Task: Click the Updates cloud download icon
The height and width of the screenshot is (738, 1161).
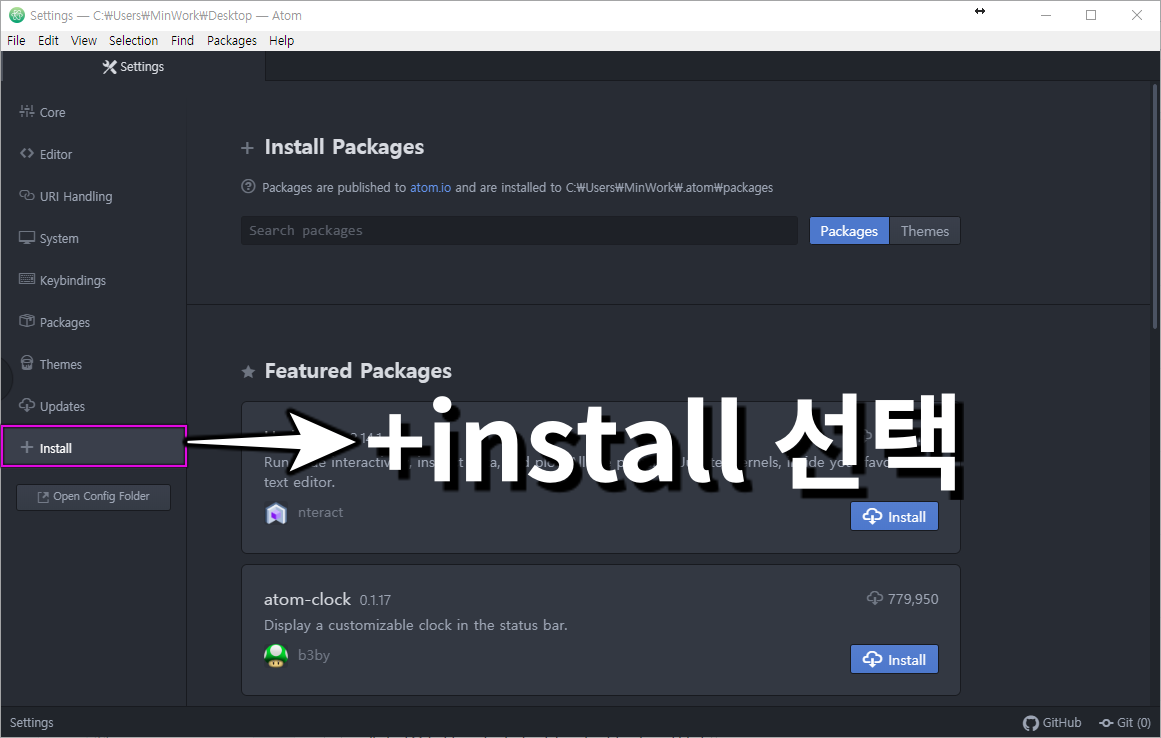Action: tap(27, 405)
